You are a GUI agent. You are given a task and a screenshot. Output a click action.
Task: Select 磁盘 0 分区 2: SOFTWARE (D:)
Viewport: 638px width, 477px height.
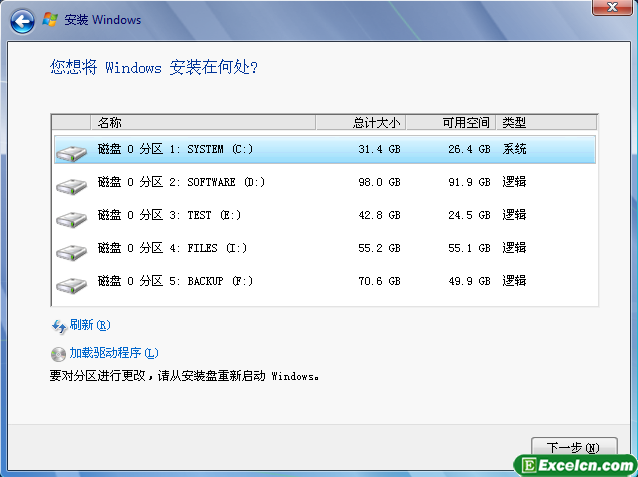click(x=325, y=182)
